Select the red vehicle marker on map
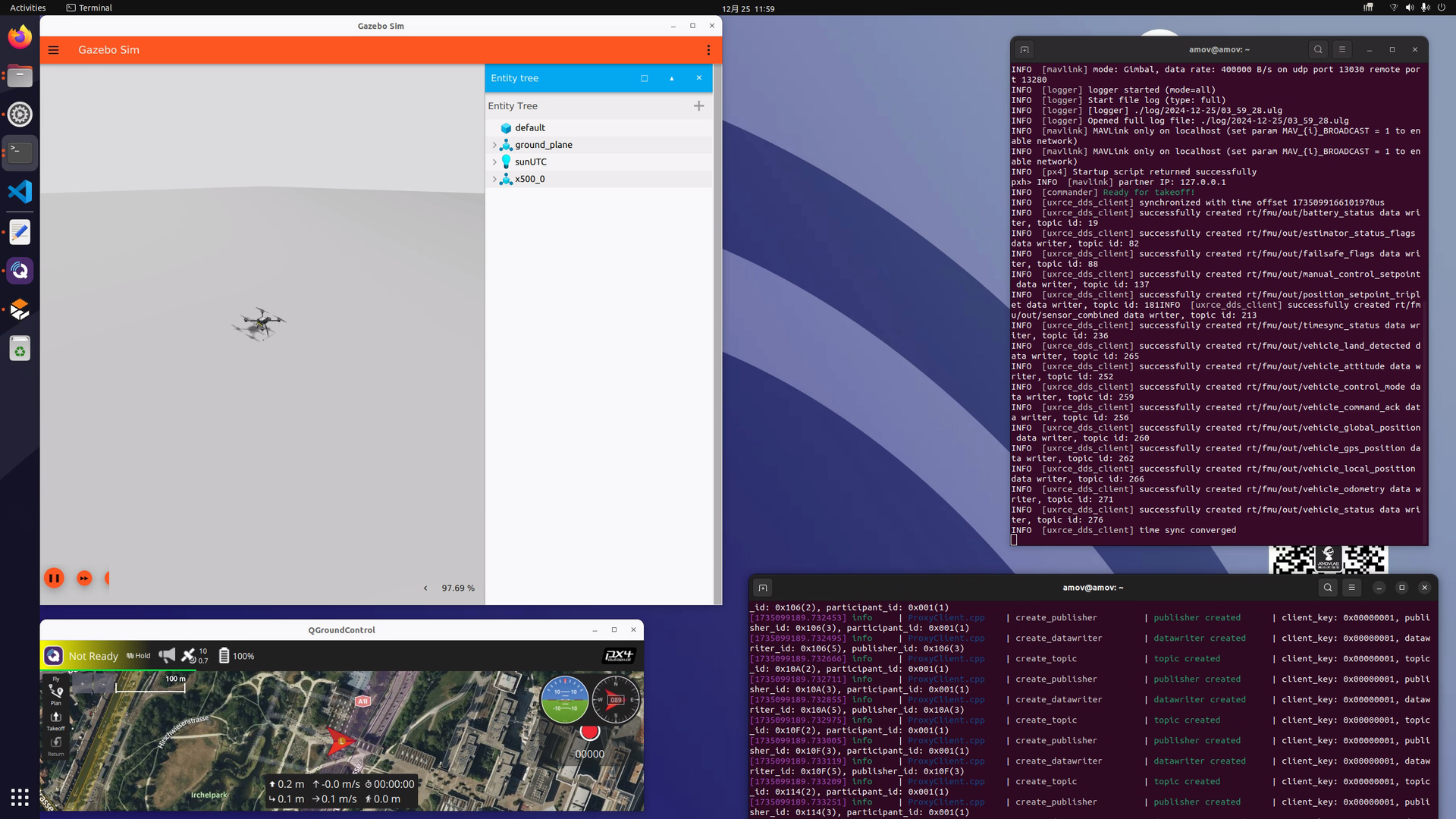The width and height of the screenshot is (1456, 819). 340,741
